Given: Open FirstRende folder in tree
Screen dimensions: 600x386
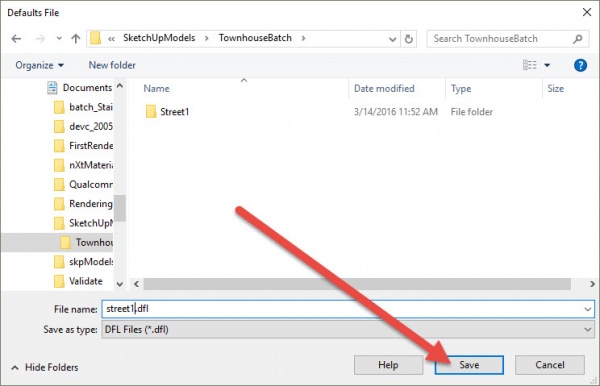Looking at the screenshot, I should click(83, 146).
